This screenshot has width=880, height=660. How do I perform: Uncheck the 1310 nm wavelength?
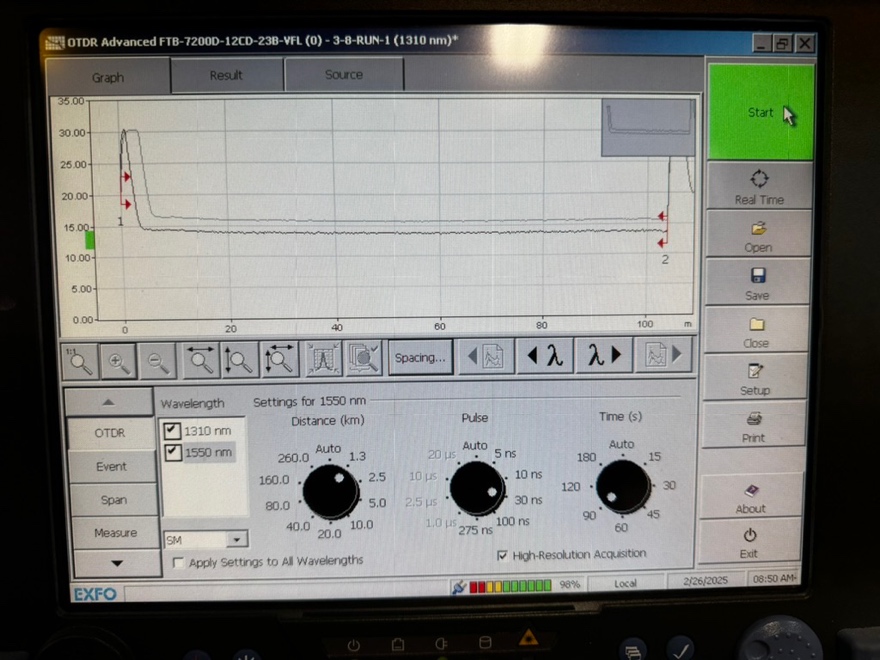[172, 431]
